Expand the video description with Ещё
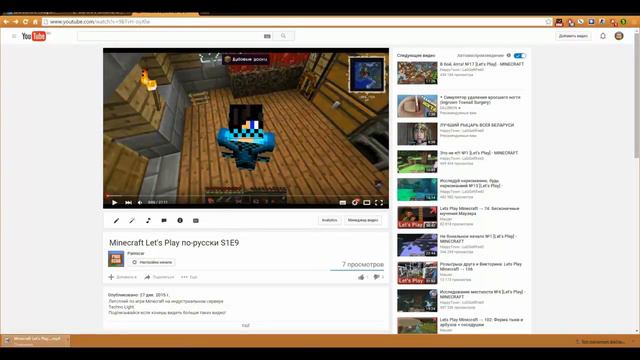This screenshot has width=640, height=360. [x=246, y=326]
